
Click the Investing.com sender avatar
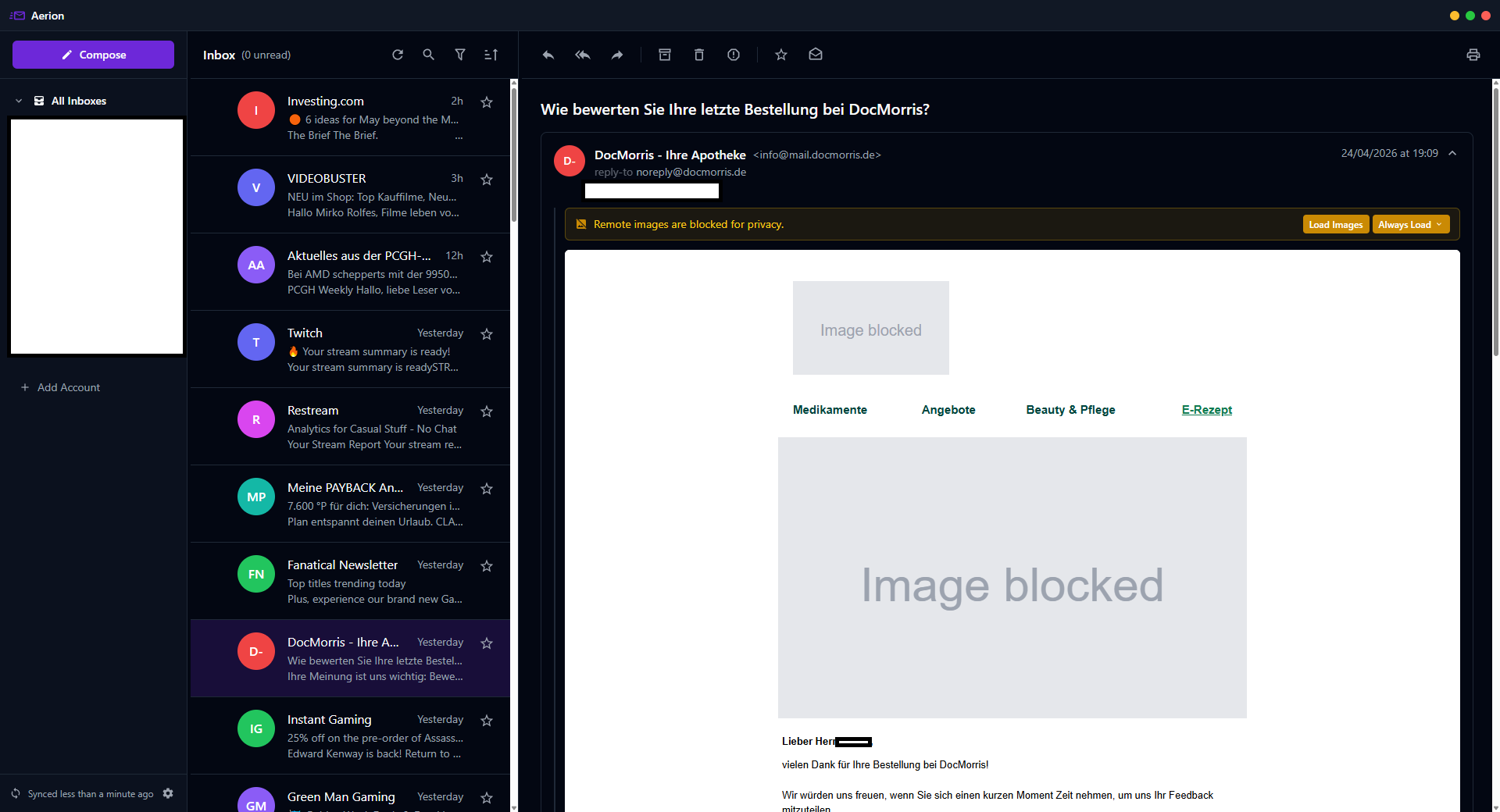click(x=256, y=110)
